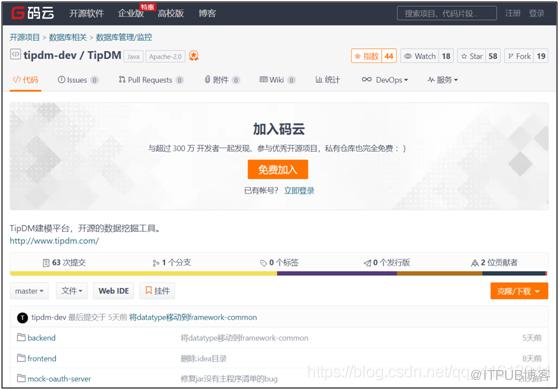View the 0 个发行版 releases
Image resolution: width=560 pixels, height=390 pixels.
[386, 263]
